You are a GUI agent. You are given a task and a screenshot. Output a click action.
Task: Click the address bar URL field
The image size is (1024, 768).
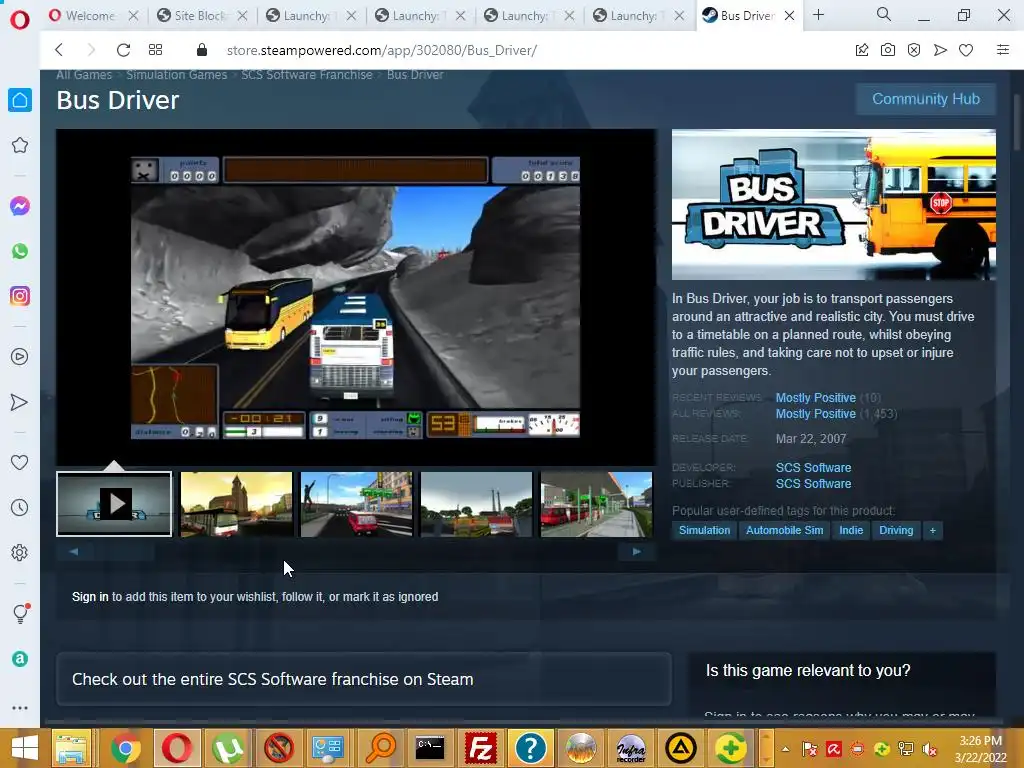381,50
